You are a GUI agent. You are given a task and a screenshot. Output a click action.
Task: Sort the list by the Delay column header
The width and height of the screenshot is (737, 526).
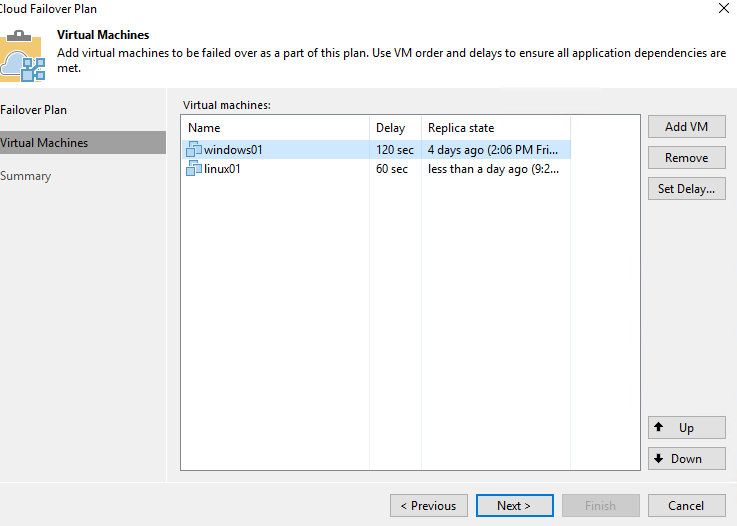coord(395,128)
